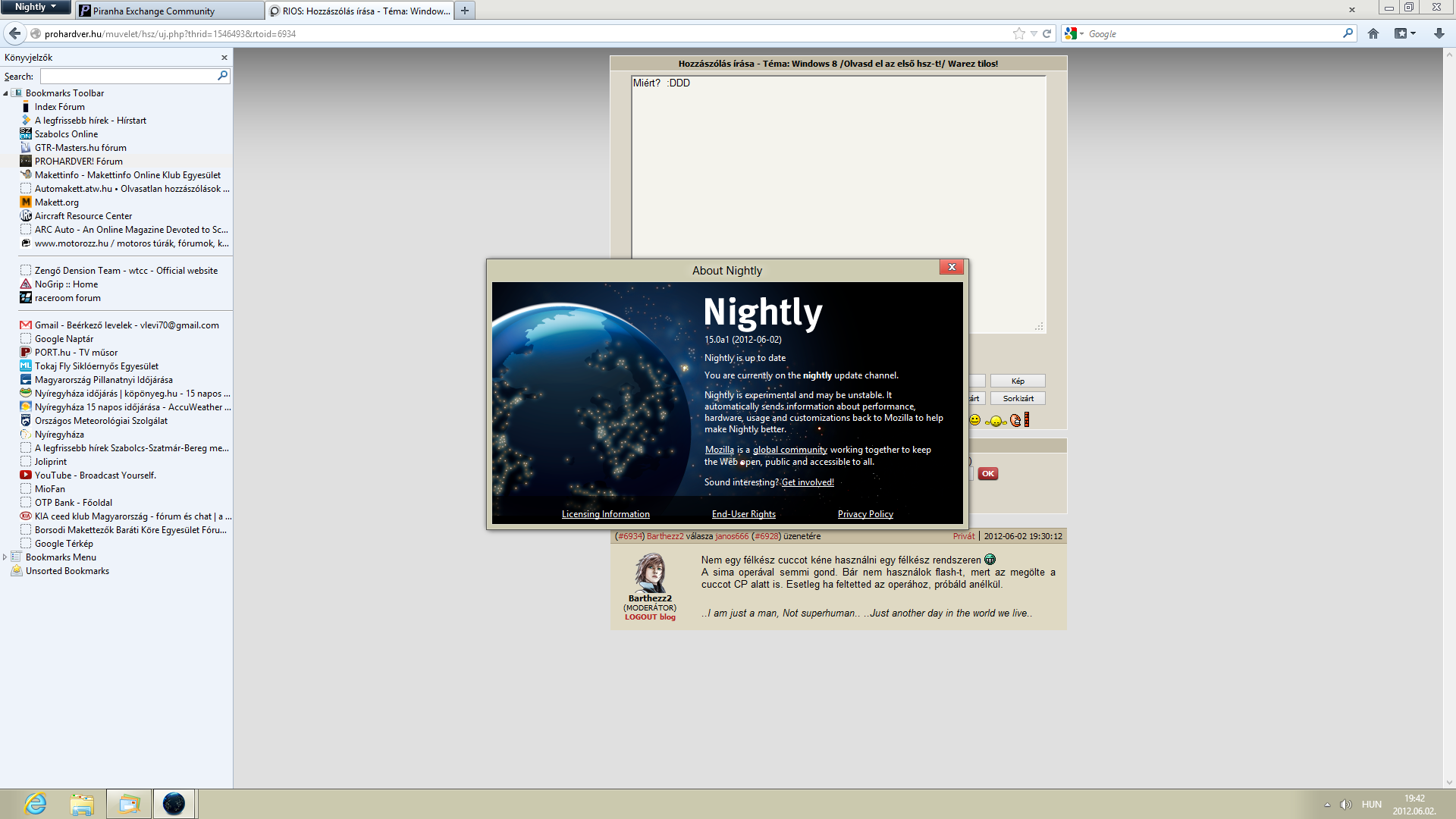The height and width of the screenshot is (819, 1456).
Task: Collapse the Bookmarks Toolbar folder
Action: point(5,93)
